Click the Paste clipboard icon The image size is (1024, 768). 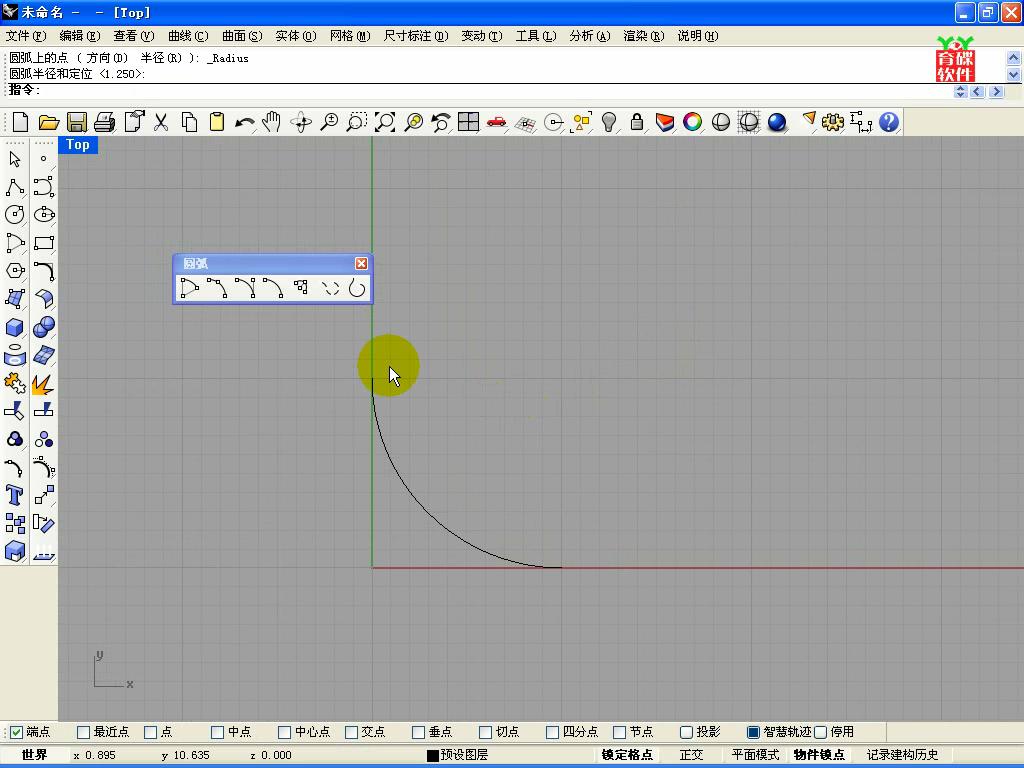coord(217,122)
